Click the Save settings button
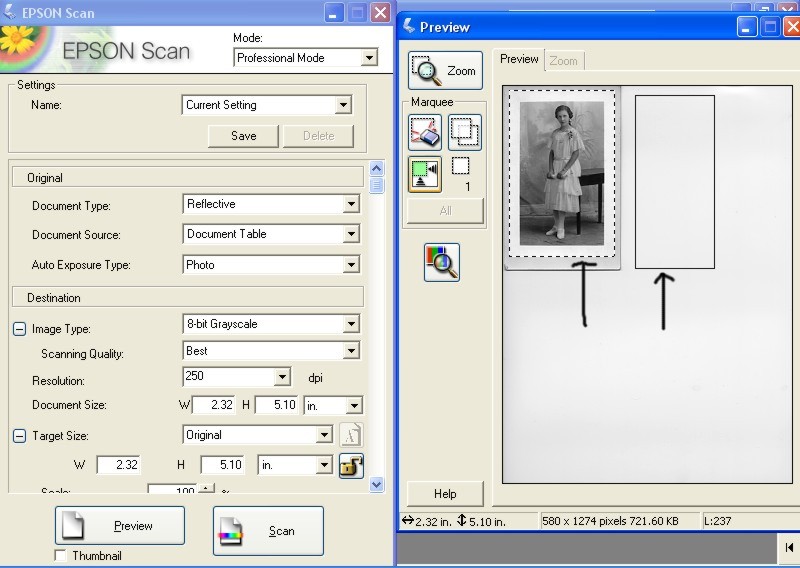 243,136
